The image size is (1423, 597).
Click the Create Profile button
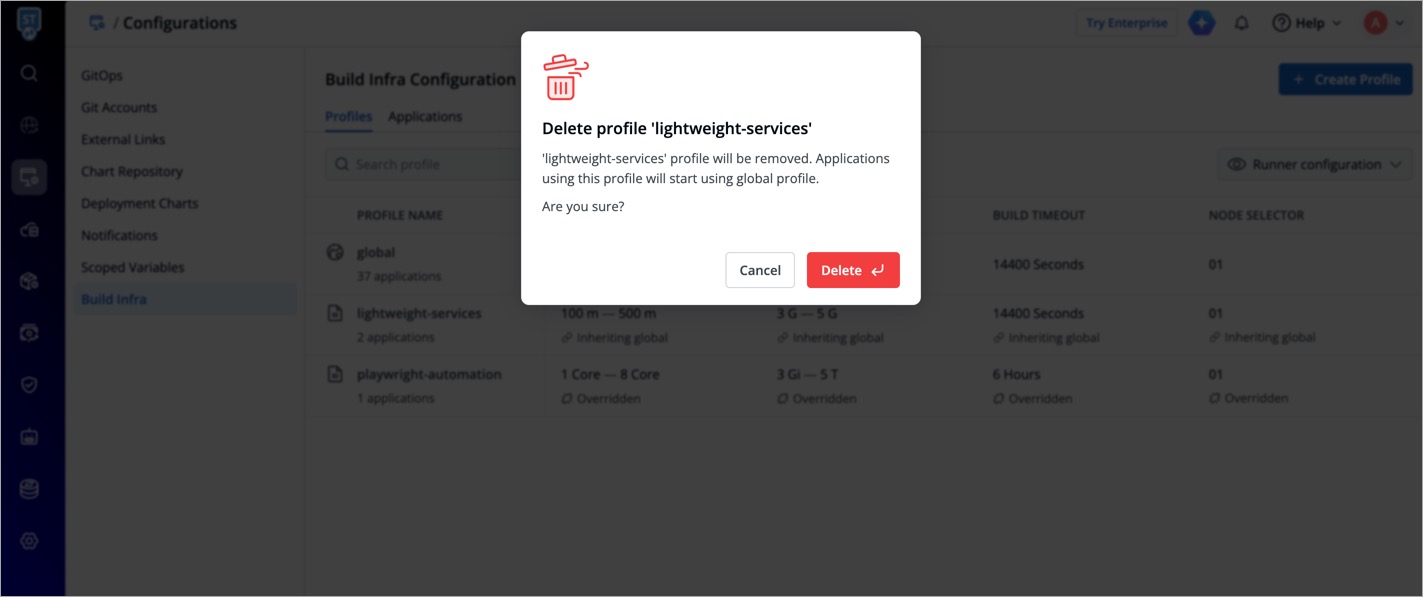[1345, 79]
